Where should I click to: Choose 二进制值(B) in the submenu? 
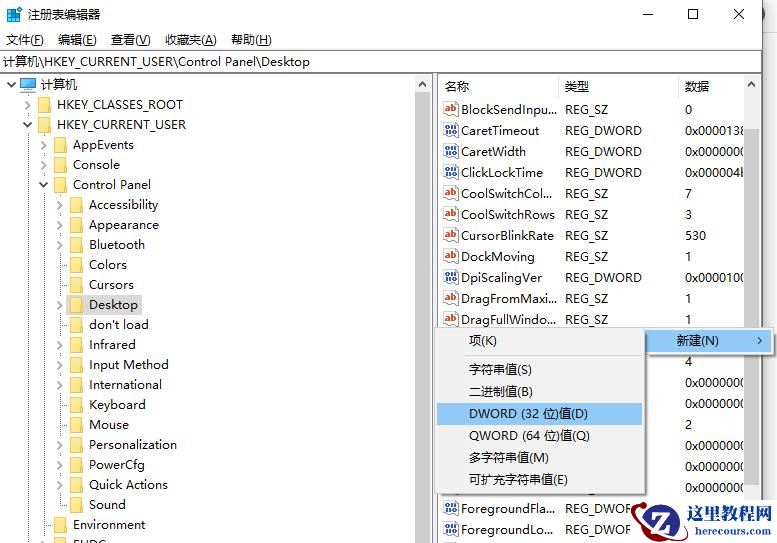pos(540,392)
